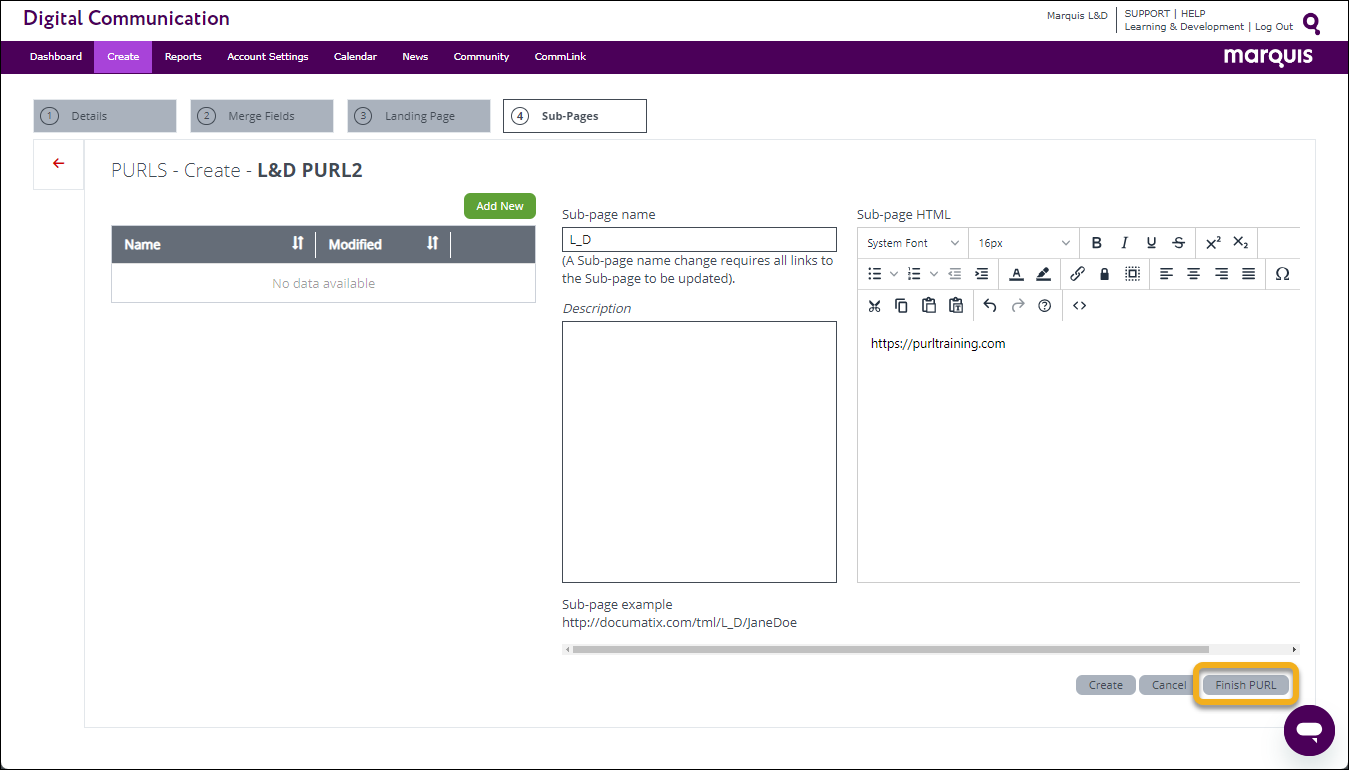Expand the numbered list style options
This screenshot has width=1349, height=770.
[933, 274]
